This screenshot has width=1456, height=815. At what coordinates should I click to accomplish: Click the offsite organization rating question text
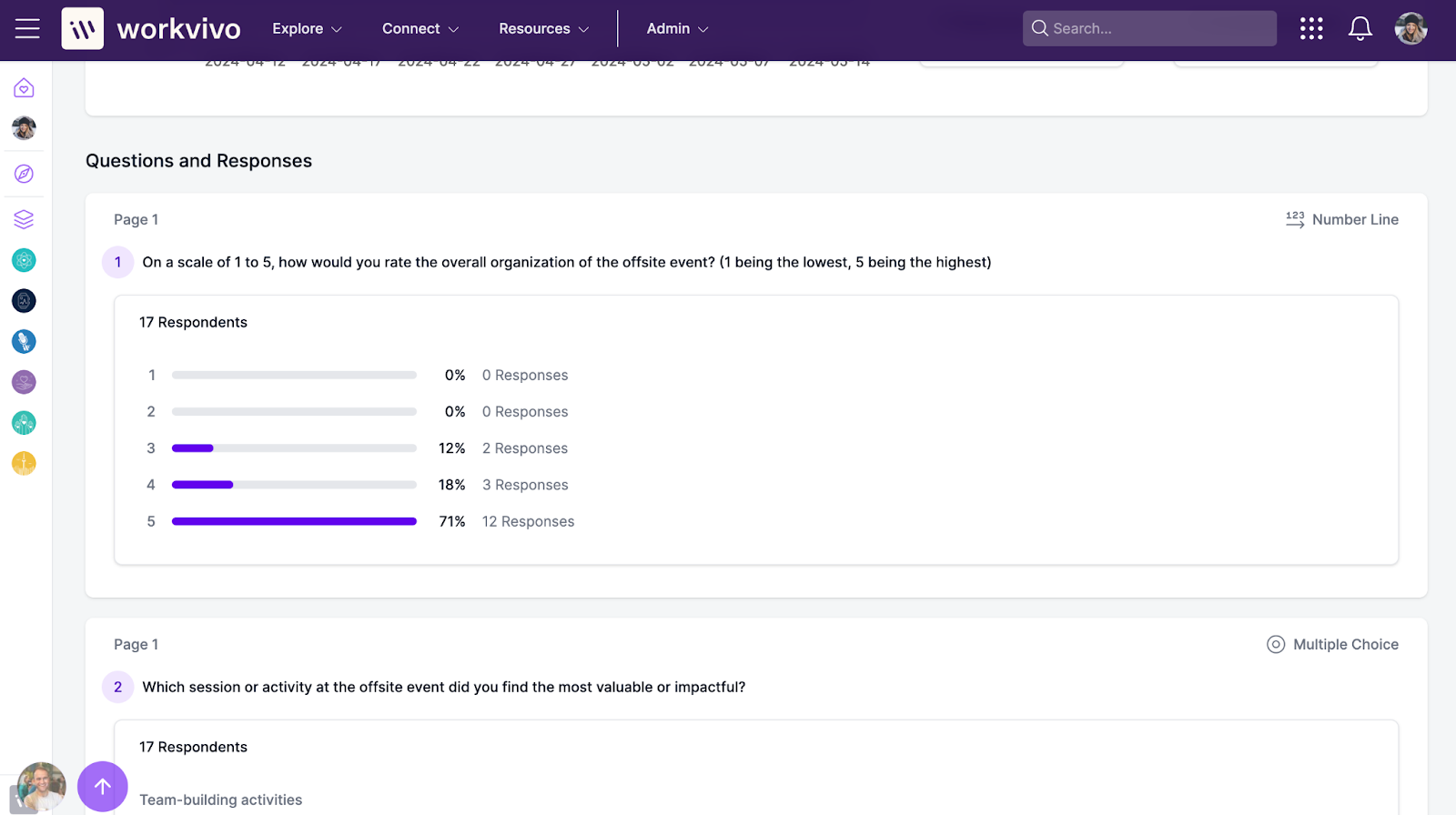[567, 262]
